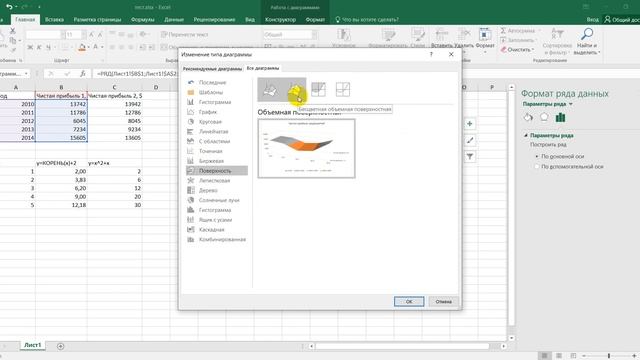Open Fill & Line icon in format pane

click(x=528, y=118)
